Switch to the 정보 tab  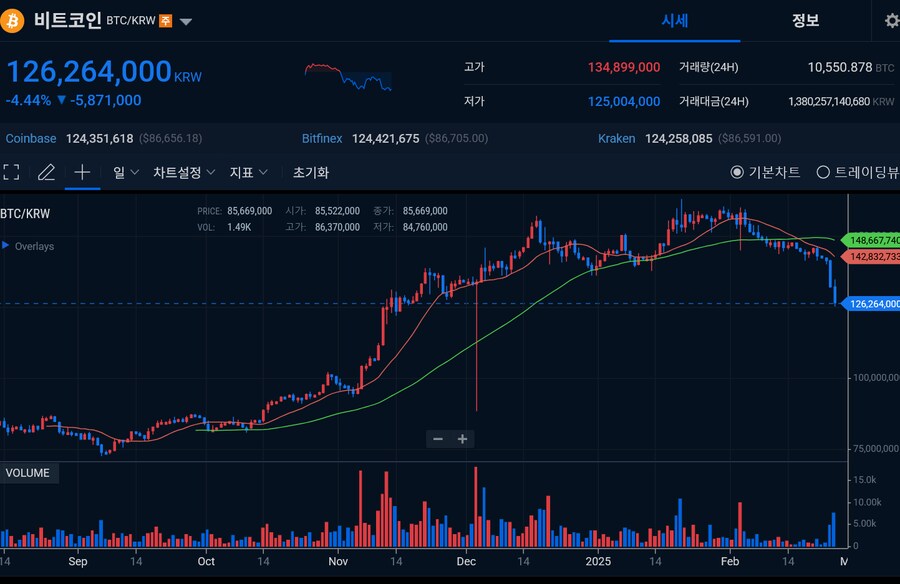click(x=805, y=21)
